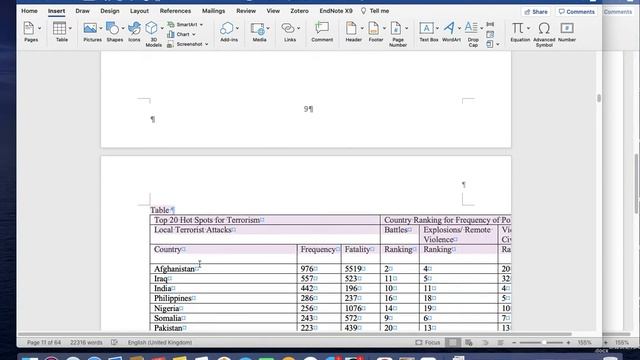Expand the Shapes dropdown arrow
640x360 pixels.
point(123,29)
